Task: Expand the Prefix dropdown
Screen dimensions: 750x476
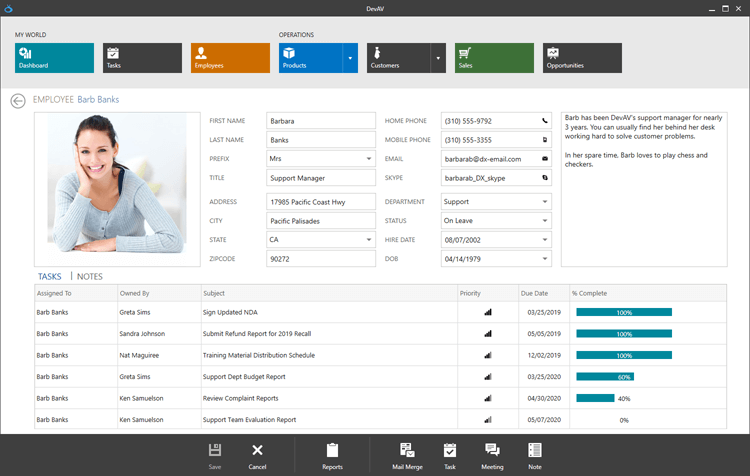Action: [x=369, y=158]
